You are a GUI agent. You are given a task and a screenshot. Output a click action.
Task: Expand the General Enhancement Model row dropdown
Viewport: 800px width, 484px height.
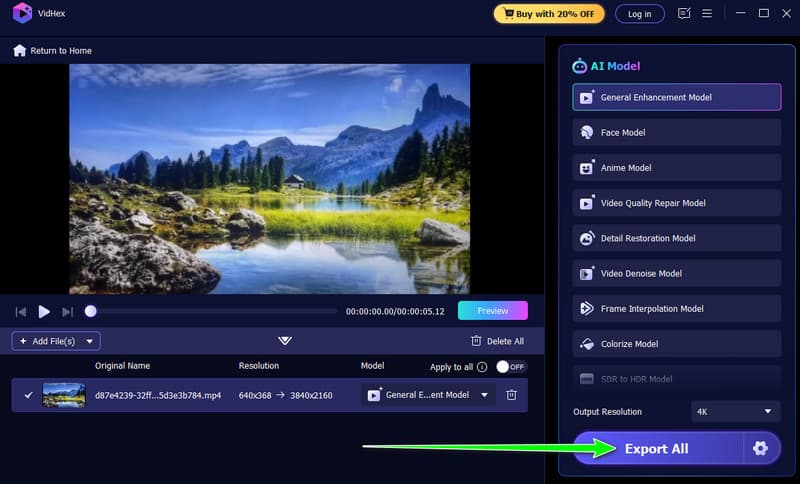[485, 395]
